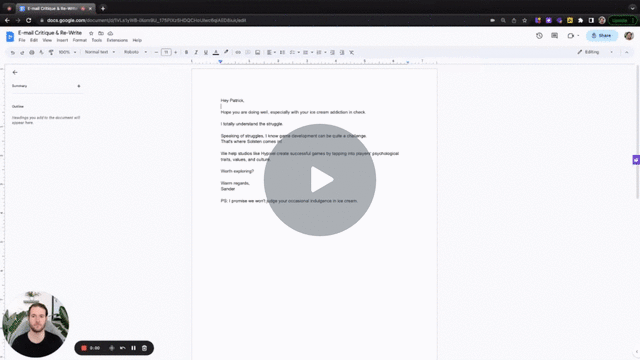Viewport: 640px width, 360px height.
Task: Open version history clock icon
Action: coord(539,36)
